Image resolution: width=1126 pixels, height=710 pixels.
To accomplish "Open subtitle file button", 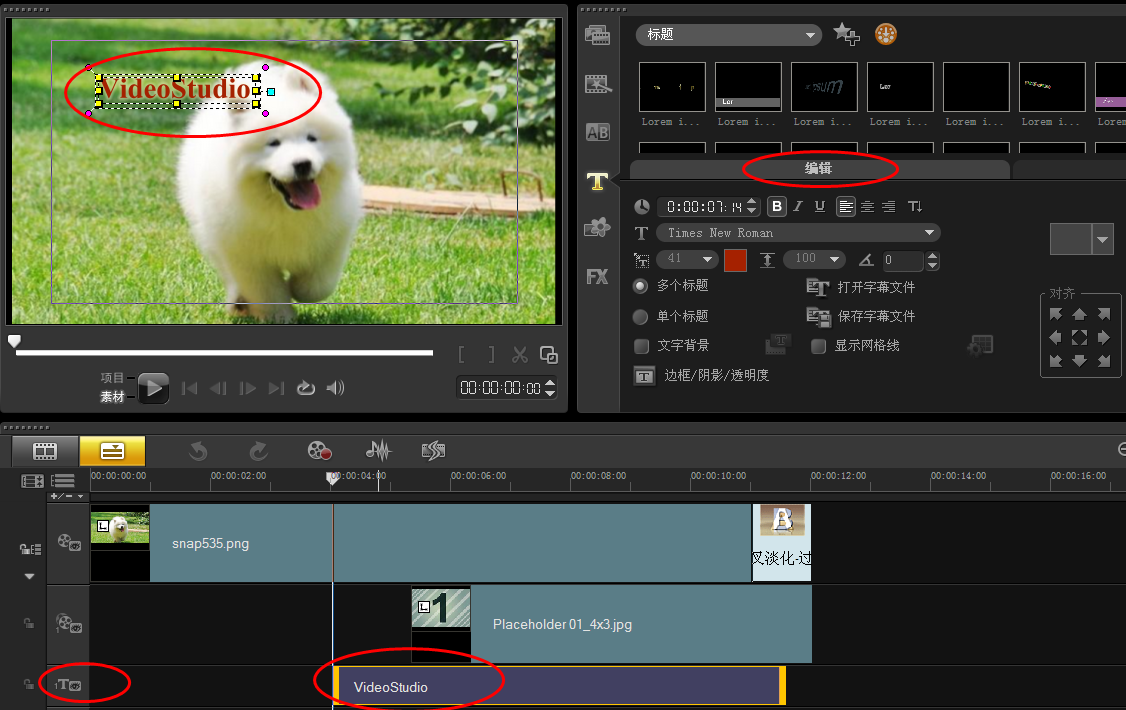I will pos(860,287).
